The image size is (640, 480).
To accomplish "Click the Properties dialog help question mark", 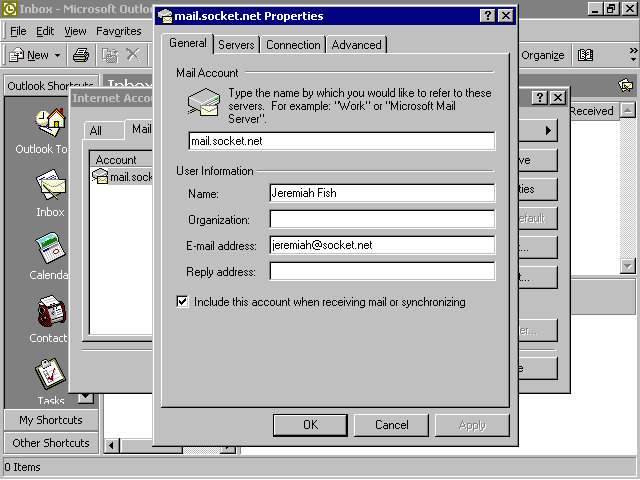I will pyautogui.click(x=488, y=16).
